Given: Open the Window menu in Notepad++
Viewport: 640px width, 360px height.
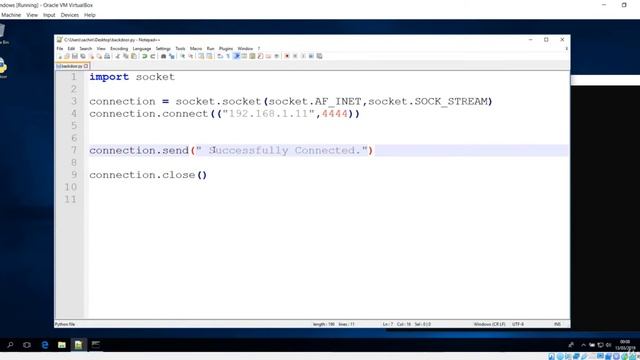Looking at the screenshot, I should (245, 49).
